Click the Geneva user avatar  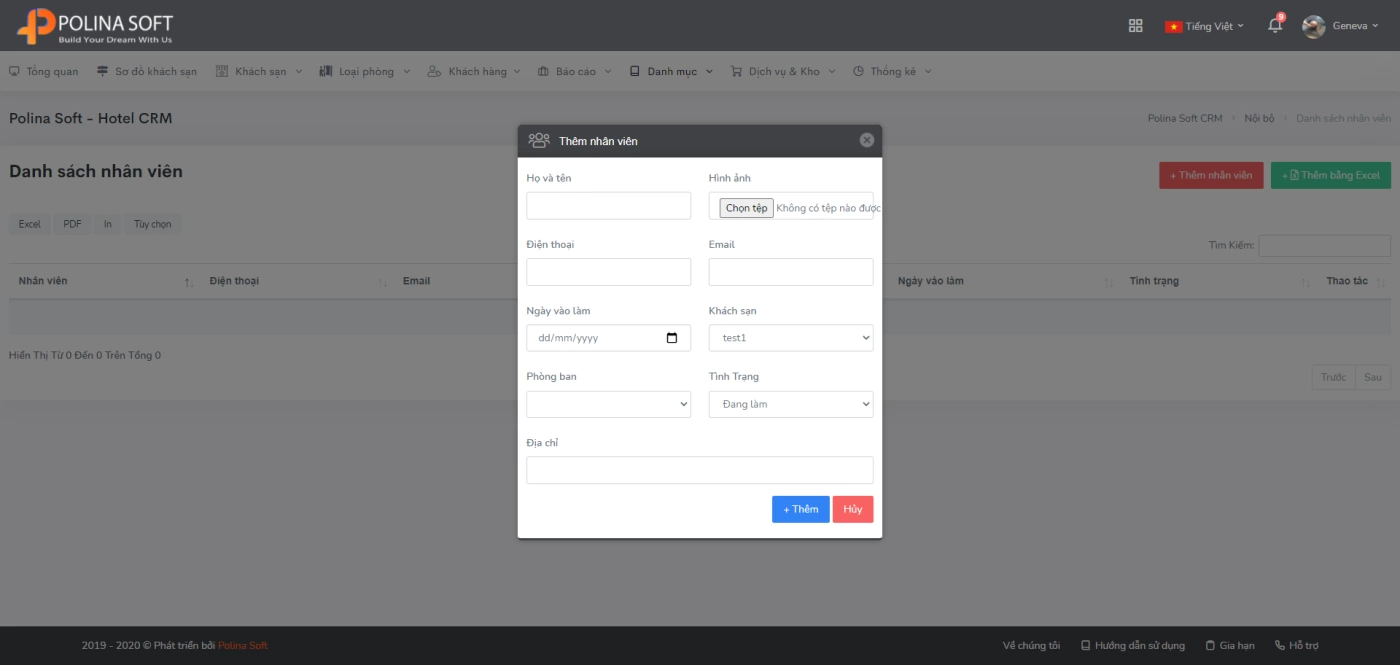point(1314,26)
